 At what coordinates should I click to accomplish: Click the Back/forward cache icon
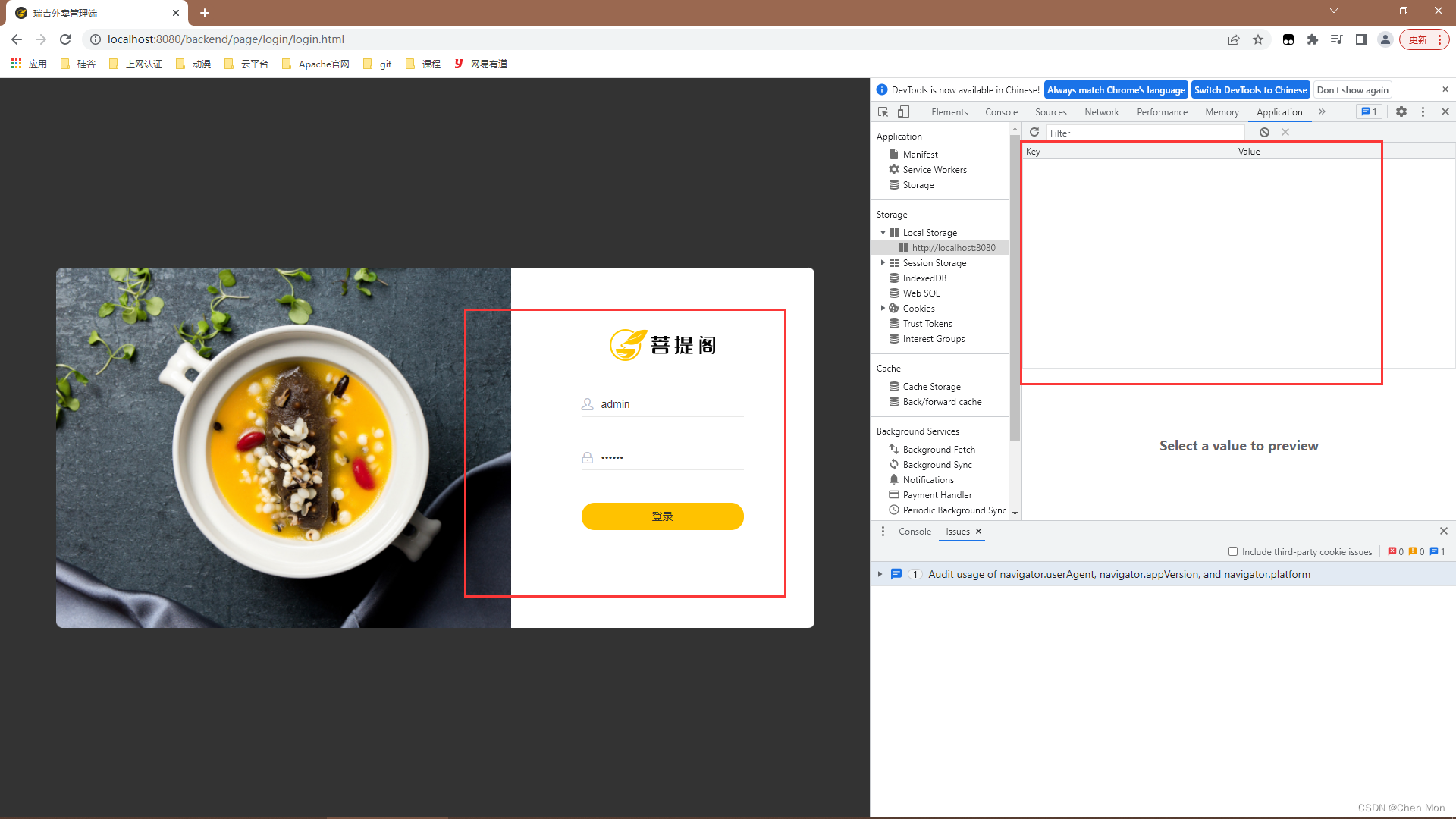(x=893, y=401)
